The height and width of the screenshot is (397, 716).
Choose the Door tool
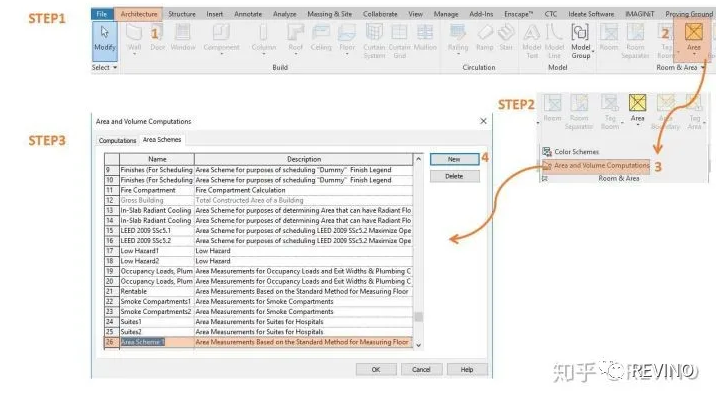click(x=158, y=37)
